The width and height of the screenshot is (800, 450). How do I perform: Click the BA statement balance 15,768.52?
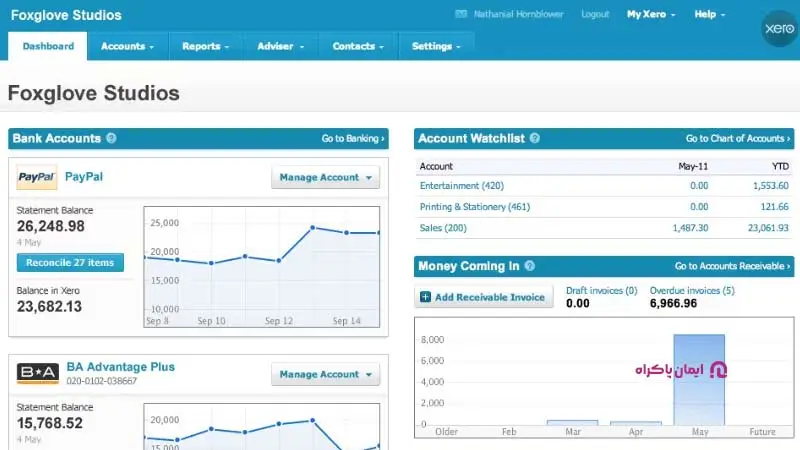49,423
